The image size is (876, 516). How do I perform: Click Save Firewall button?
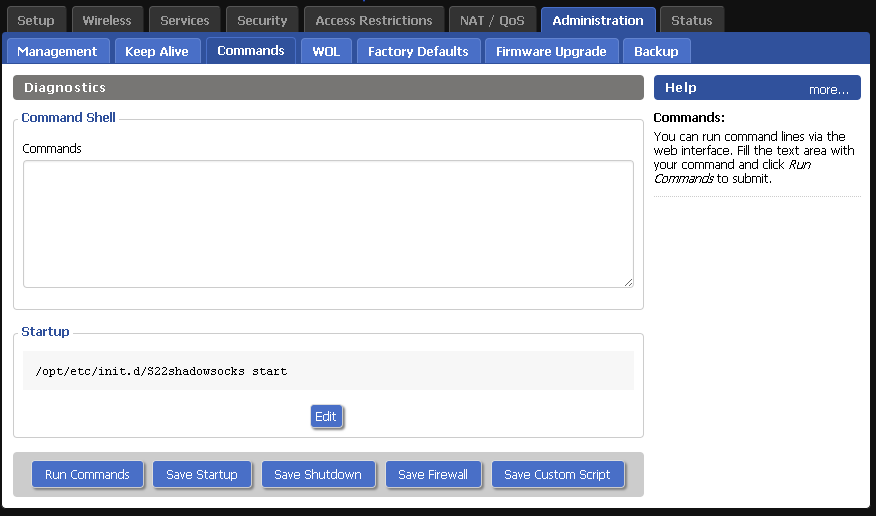432,474
